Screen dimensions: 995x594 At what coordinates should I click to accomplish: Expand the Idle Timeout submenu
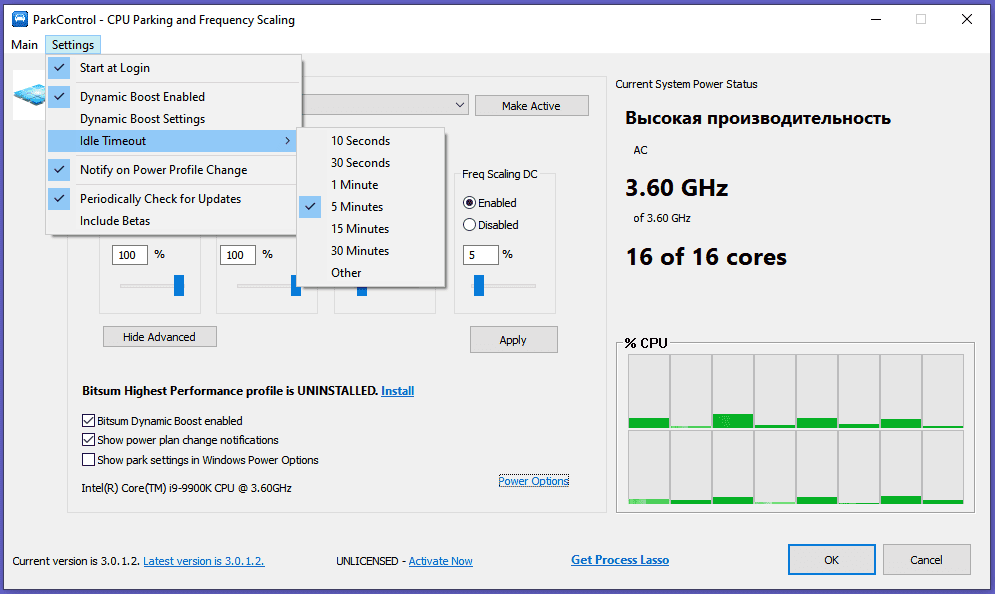(173, 141)
